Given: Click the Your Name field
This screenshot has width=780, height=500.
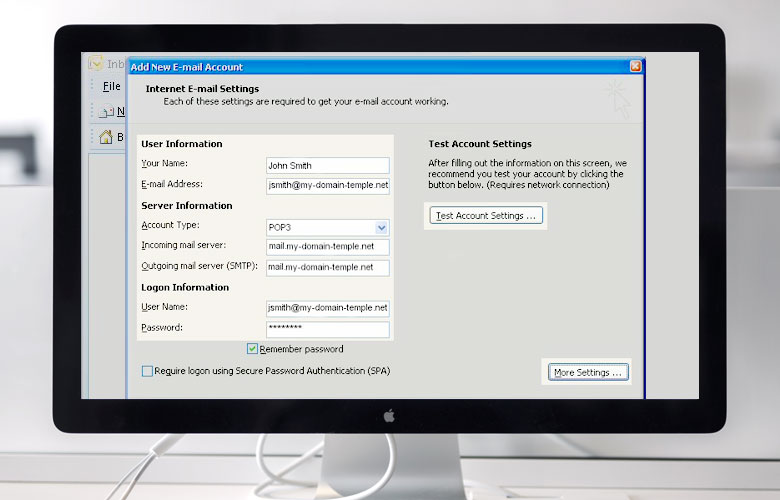Looking at the screenshot, I should coord(327,166).
